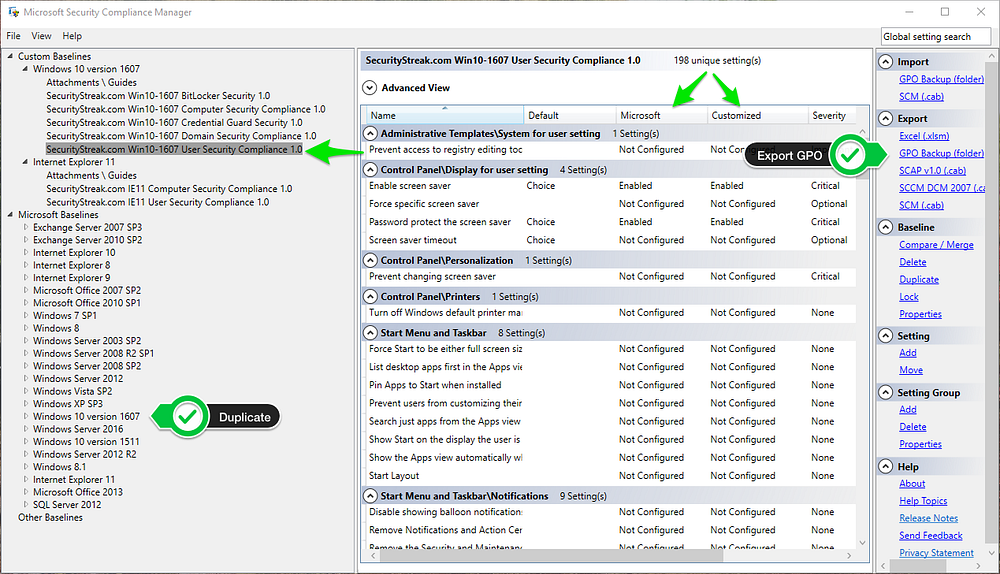Collapse Control Panel\Printers group icon
This screenshot has height=574, width=1000.
coord(371,297)
